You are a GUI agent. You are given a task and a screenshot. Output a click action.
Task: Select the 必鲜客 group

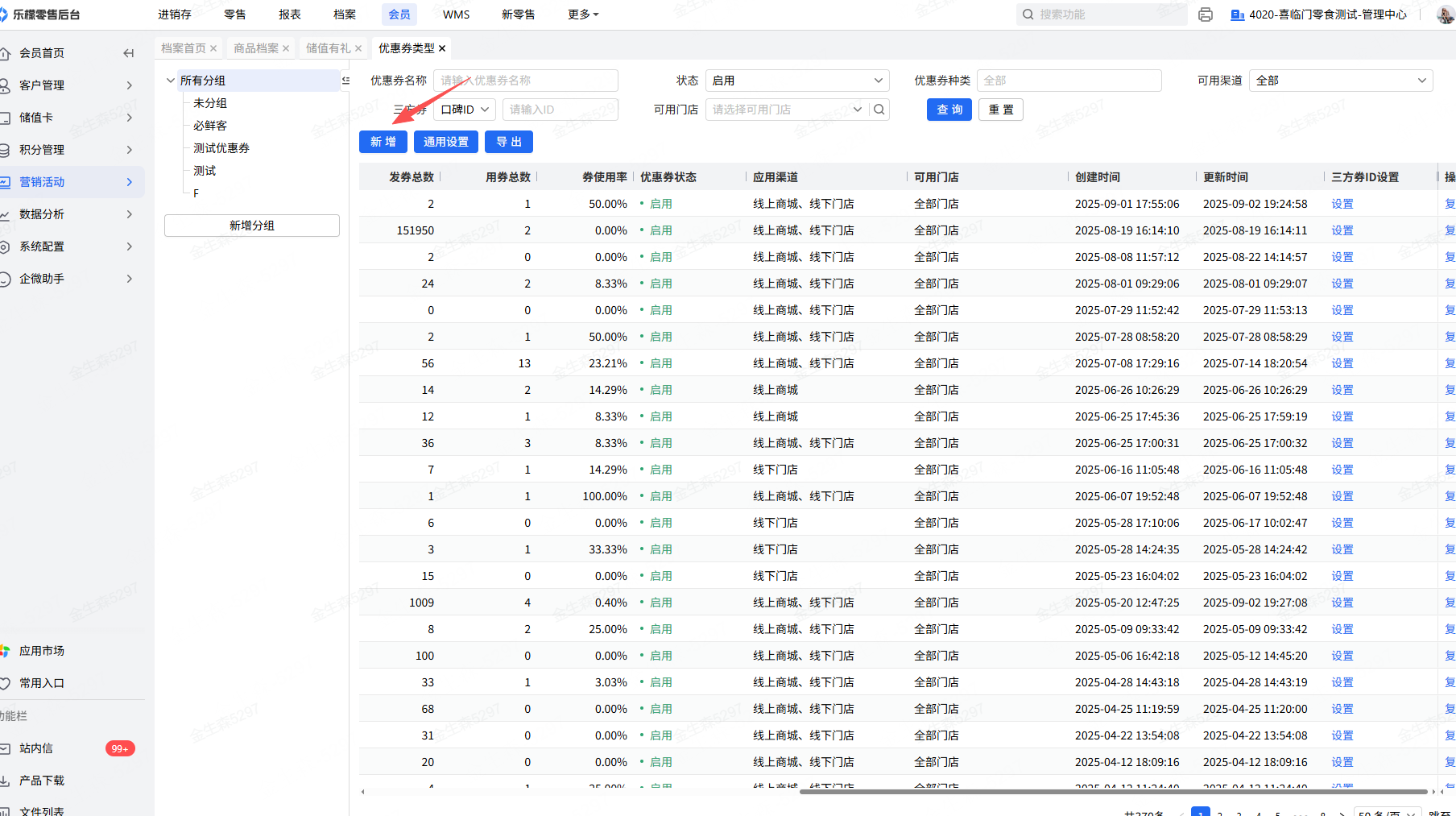(x=210, y=126)
